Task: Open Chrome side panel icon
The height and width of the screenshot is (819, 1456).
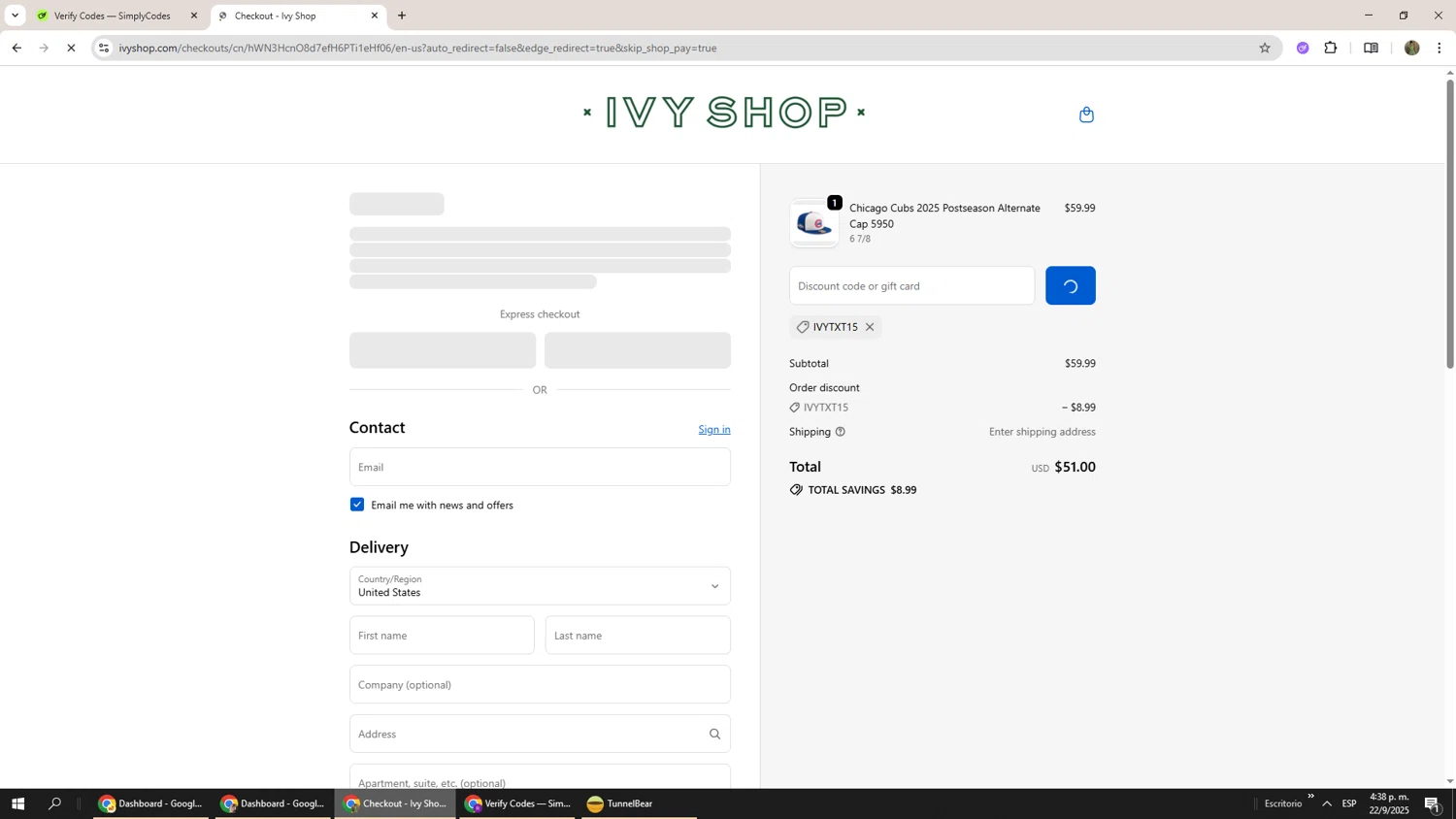Action: pyautogui.click(x=1371, y=48)
